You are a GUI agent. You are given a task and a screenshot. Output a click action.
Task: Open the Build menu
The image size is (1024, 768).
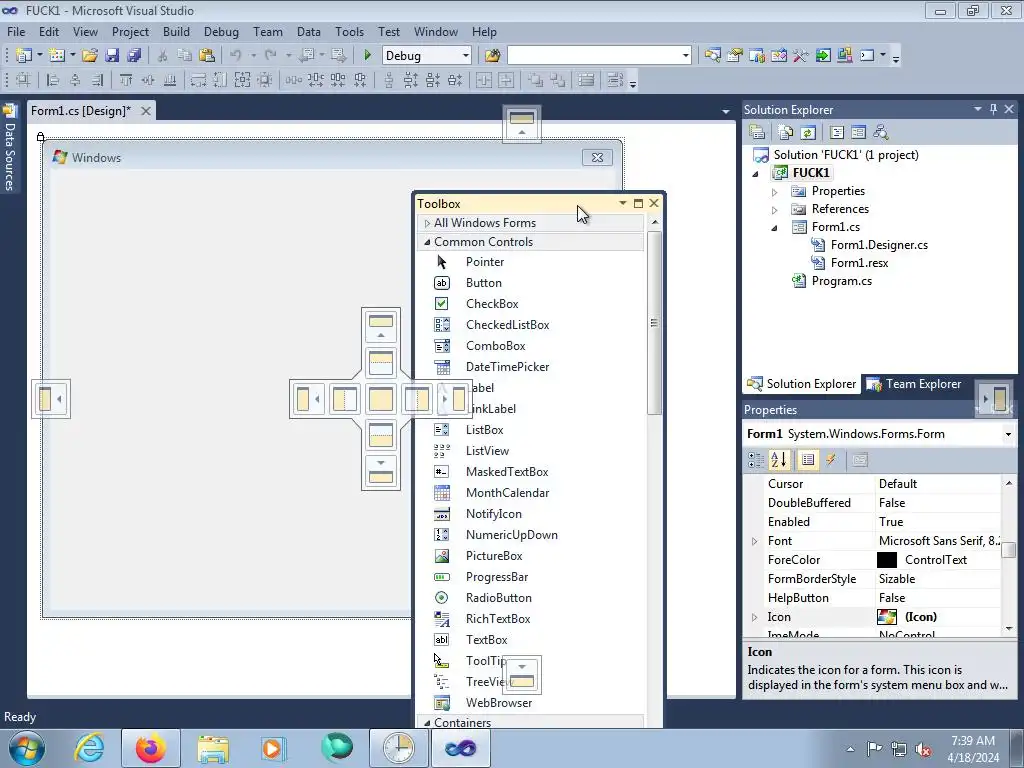tap(176, 31)
